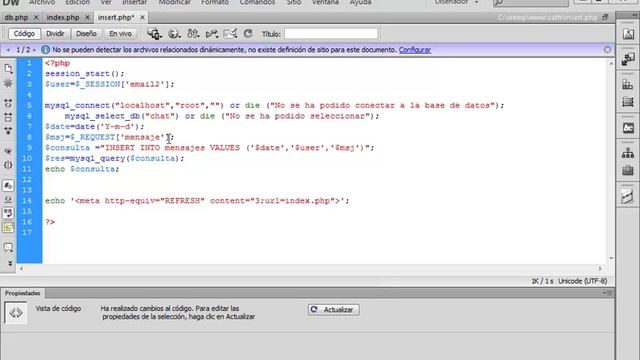Viewport: 640px width, 360px height.
Task: Click the echo $consulta; line
Action: (x=82, y=169)
